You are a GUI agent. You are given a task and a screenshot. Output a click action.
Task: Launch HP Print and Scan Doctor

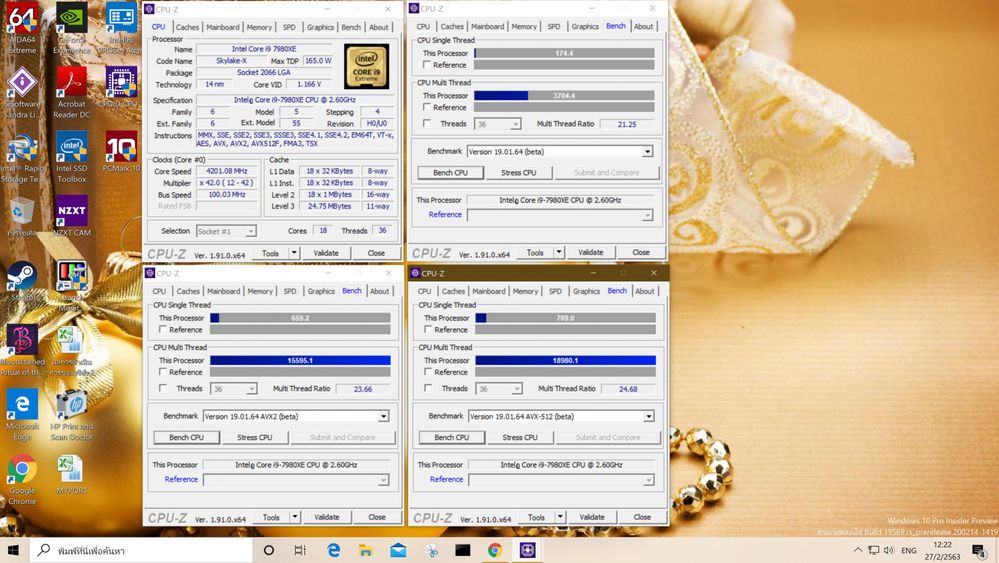coord(71,415)
